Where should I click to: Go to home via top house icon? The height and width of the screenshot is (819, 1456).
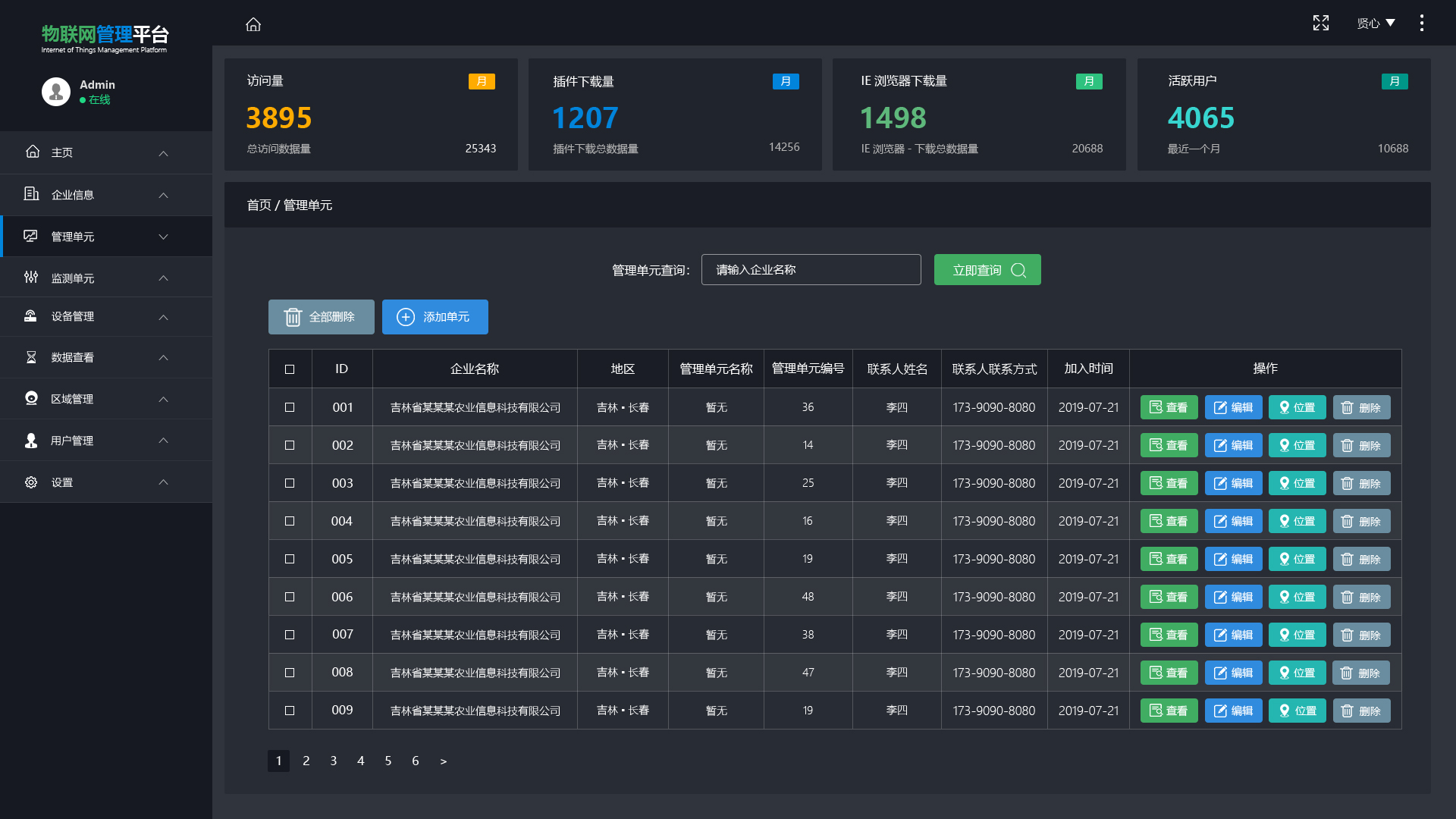click(x=253, y=24)
